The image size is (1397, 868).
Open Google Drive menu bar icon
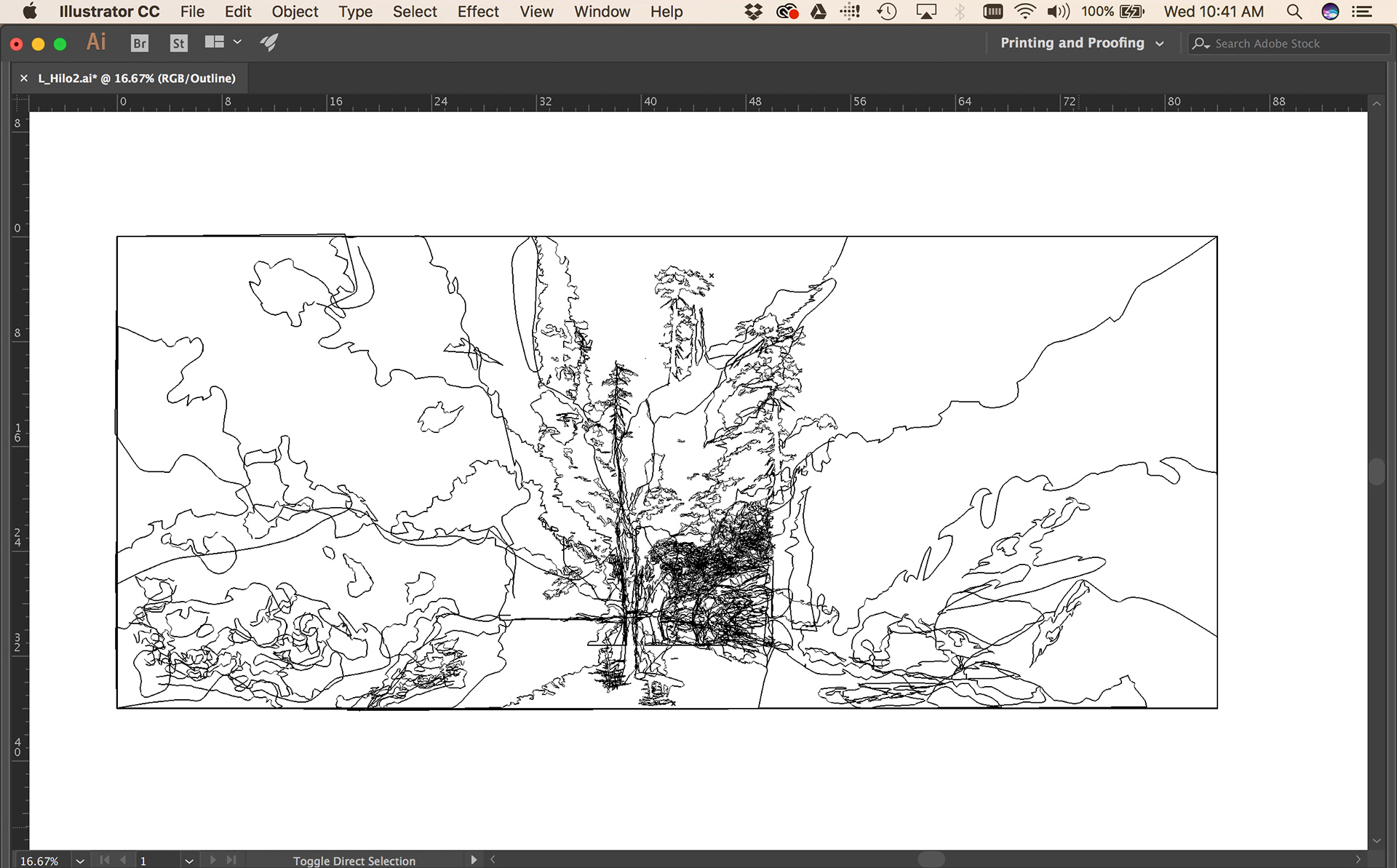coord(819,12)
